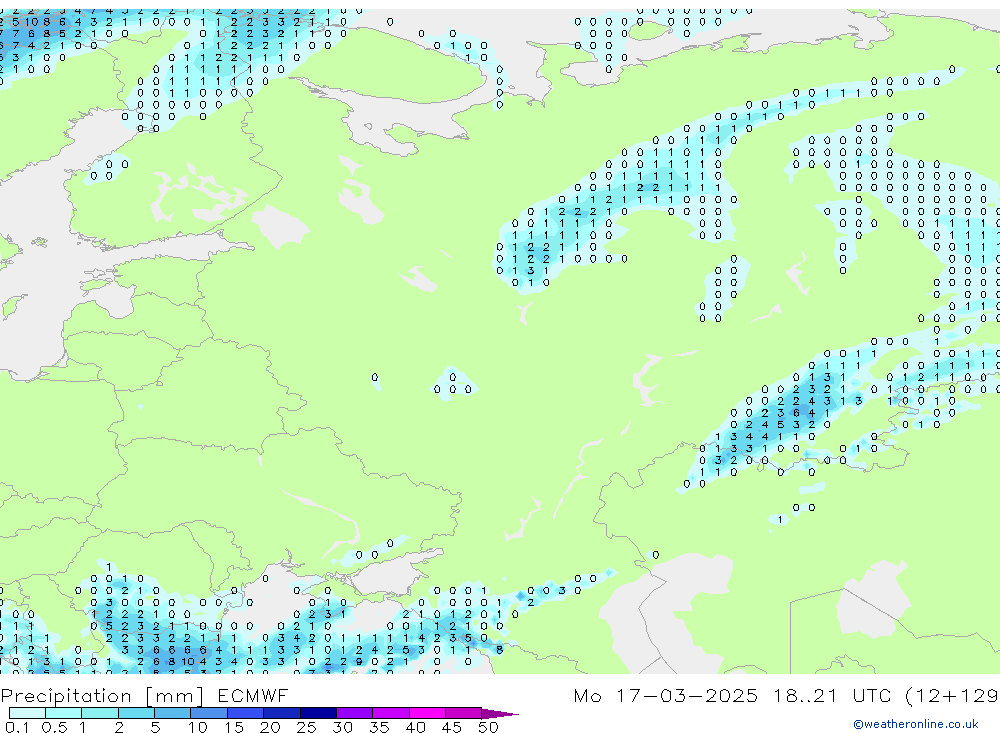
Task: Click the 0.1–0.5 mm palest legend swatch
Action: point(27,713)
